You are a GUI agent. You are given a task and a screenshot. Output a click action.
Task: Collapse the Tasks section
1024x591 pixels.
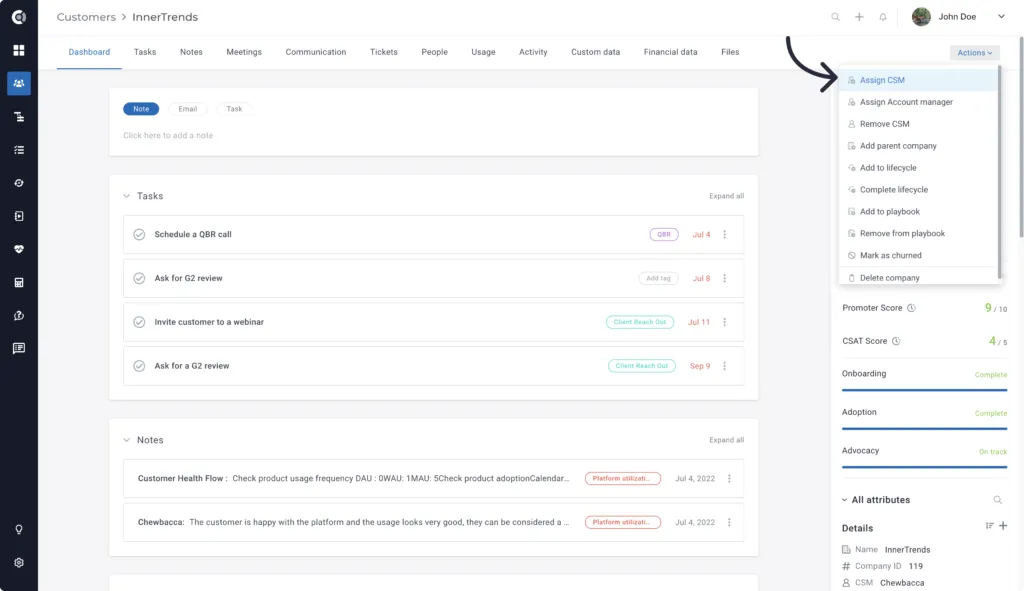[x=127, y=196]
